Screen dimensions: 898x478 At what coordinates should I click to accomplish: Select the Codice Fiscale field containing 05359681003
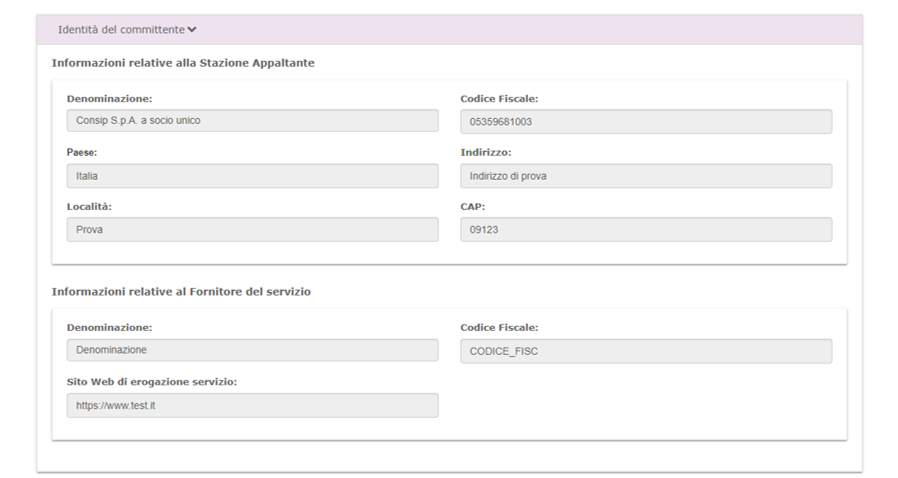(645, 122)
